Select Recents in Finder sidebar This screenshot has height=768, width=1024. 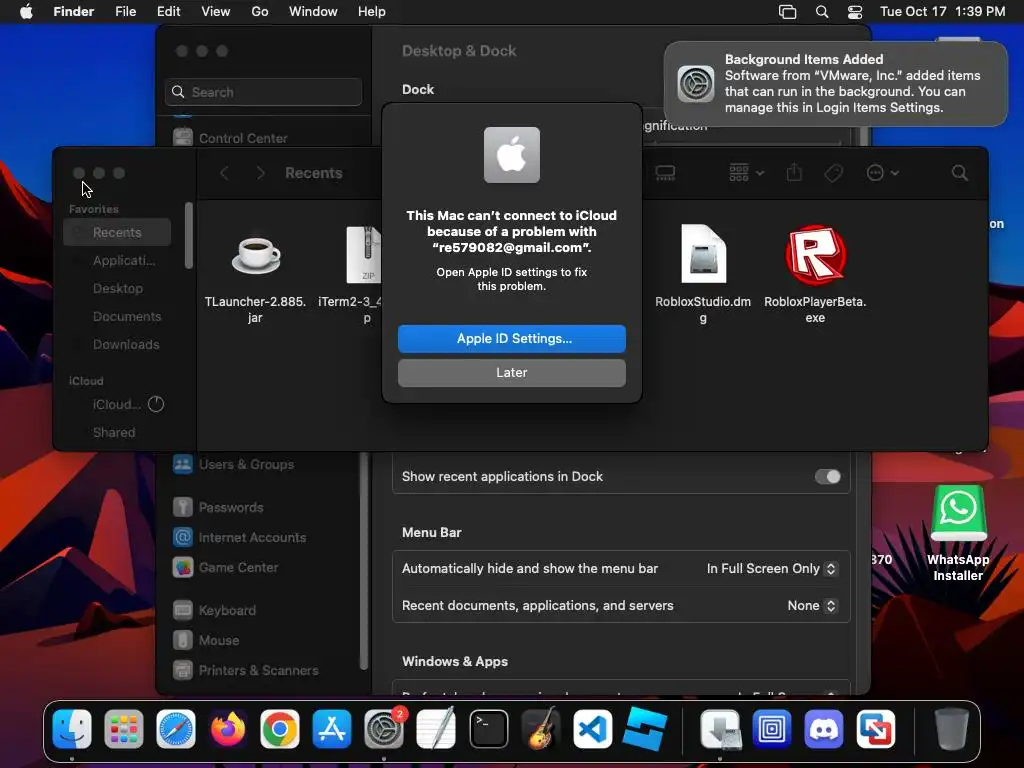point(117,232)
